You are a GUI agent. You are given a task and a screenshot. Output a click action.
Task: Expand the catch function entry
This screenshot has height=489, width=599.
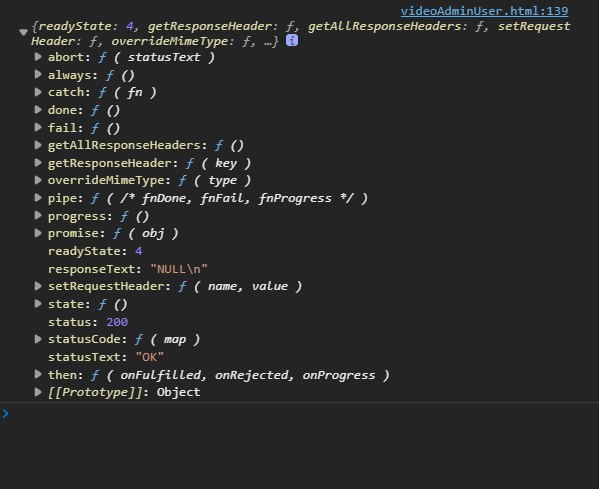(x=38, y=92)
